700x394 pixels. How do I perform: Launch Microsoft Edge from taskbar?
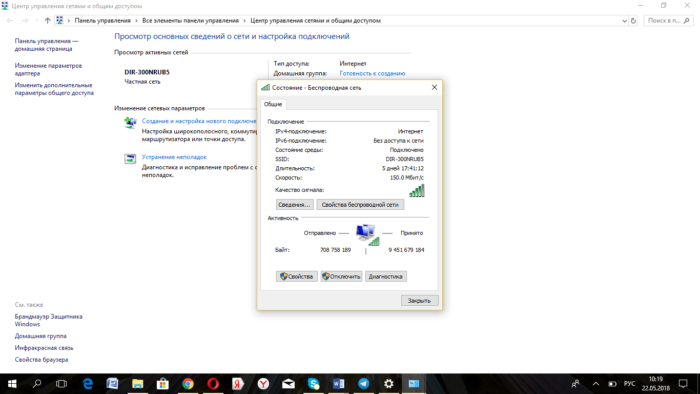(88, 384)
